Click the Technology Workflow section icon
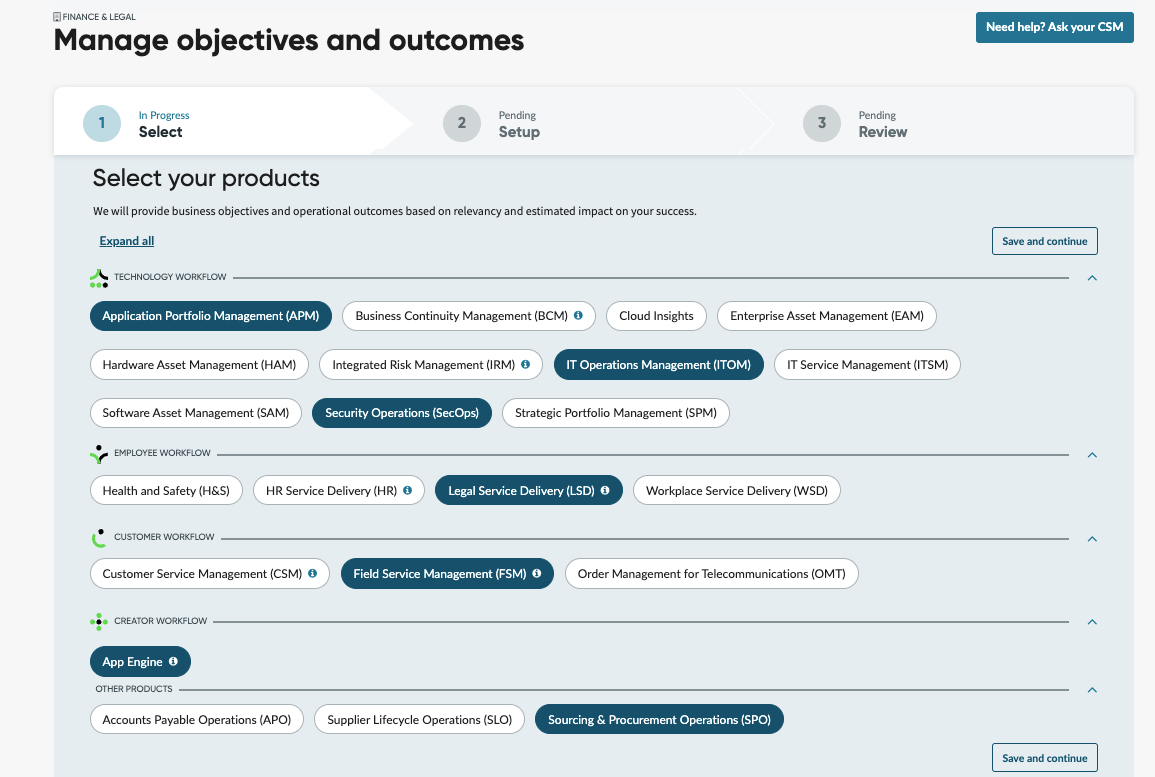The image size is (1155, 777). [x=99, y=278]
